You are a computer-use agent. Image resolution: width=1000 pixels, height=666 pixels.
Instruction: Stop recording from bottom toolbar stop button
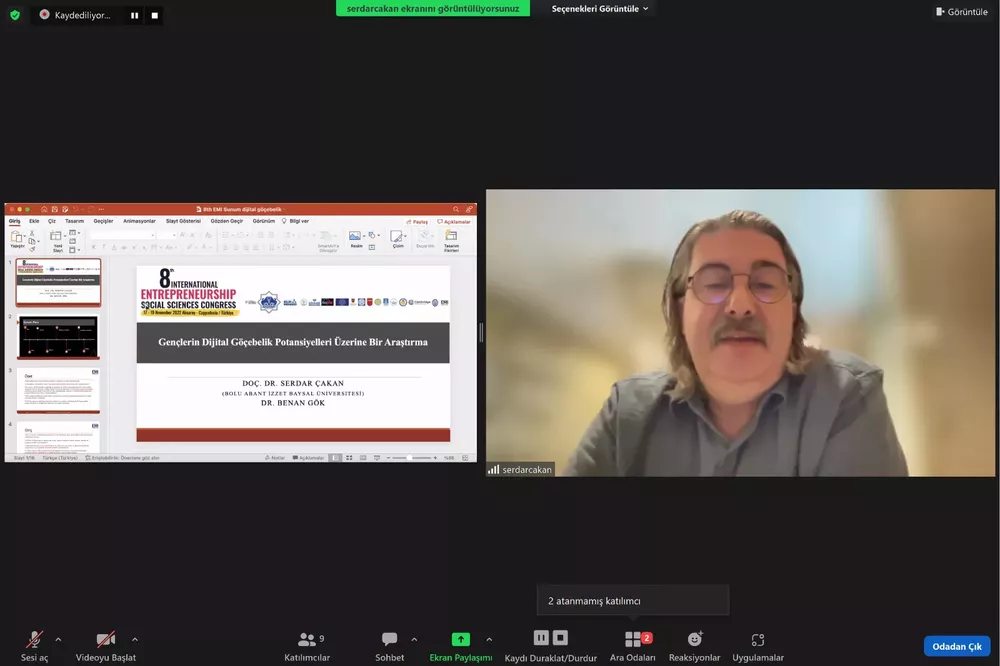(561, 638)
